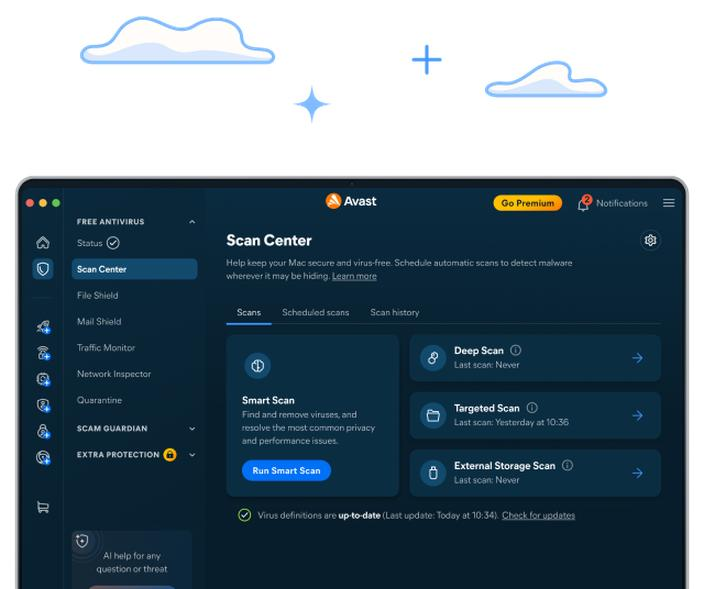Open the shopping cart store icon
This screenshot has height=589, width=704.
pyautogui.click(x=43, y=507)
